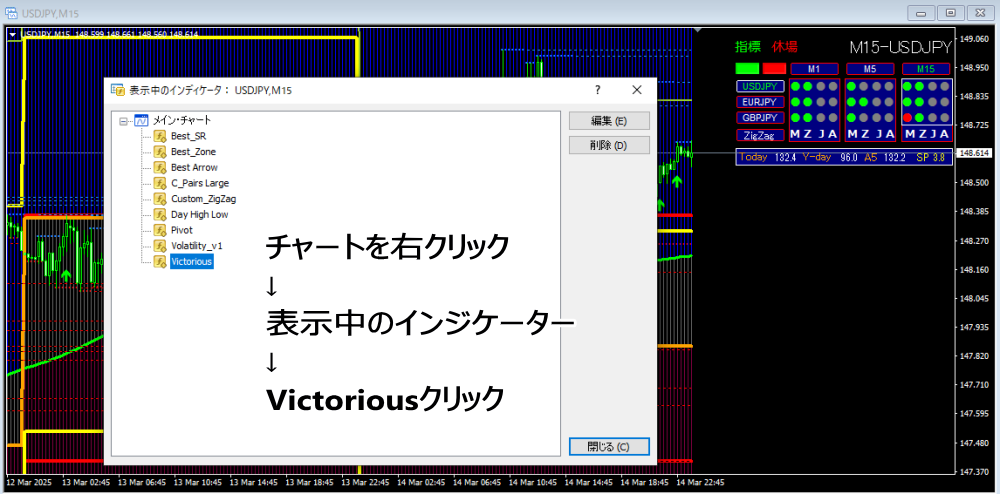Toggle the ZigZag panel button
The width and height of the screenshot is (1000, 494).
click(x=760, y=135)
